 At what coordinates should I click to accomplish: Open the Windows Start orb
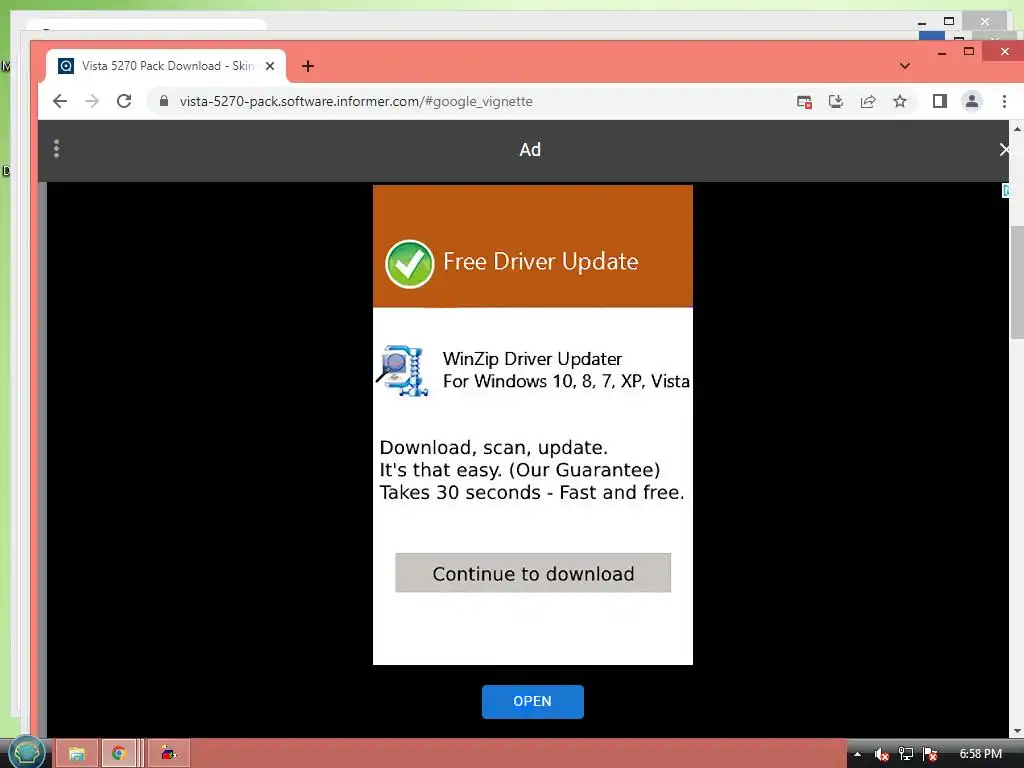point(26,752)
